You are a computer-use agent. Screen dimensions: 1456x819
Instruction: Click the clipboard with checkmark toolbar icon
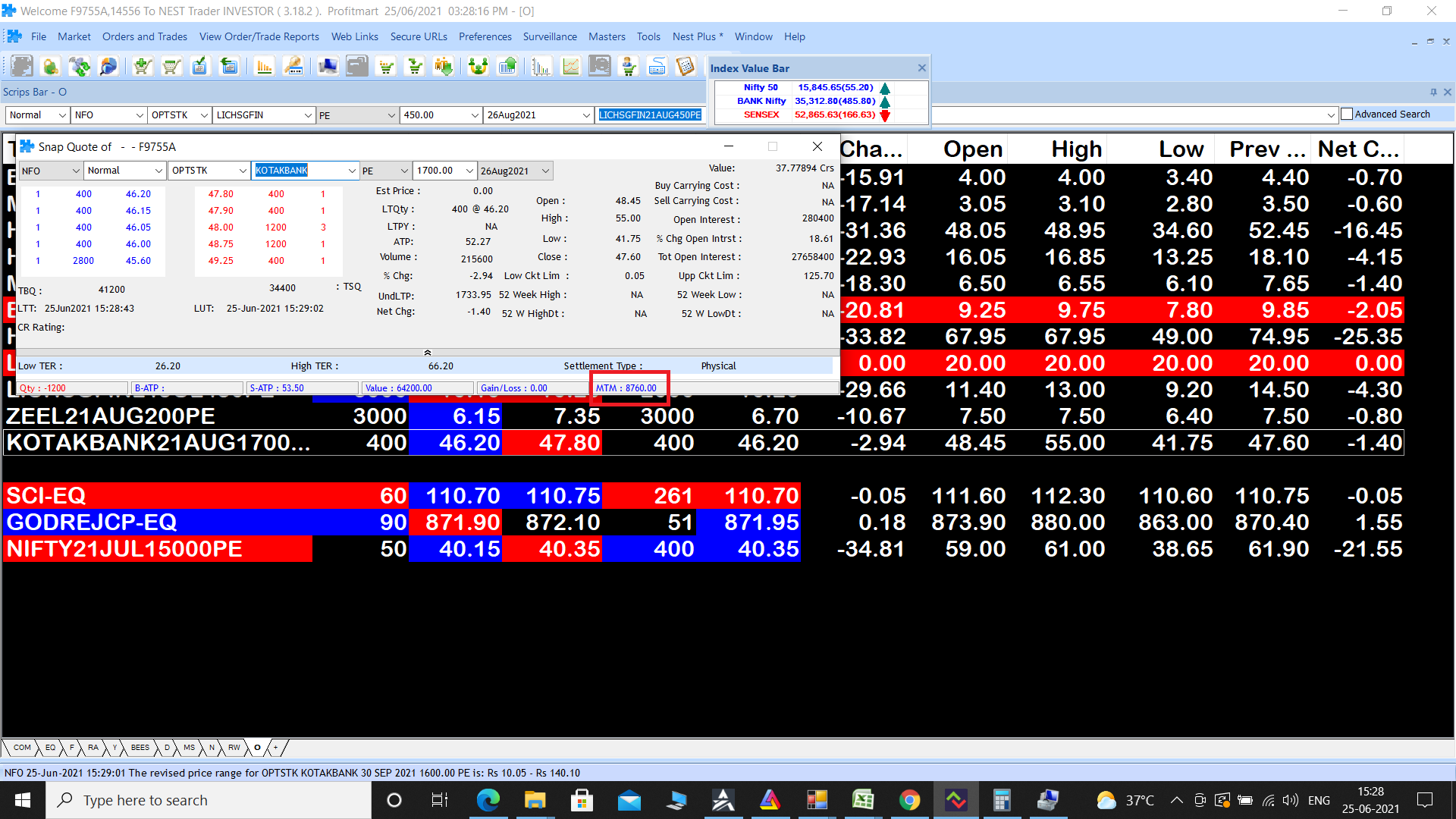pyautogui.click(x=199, y=67)
